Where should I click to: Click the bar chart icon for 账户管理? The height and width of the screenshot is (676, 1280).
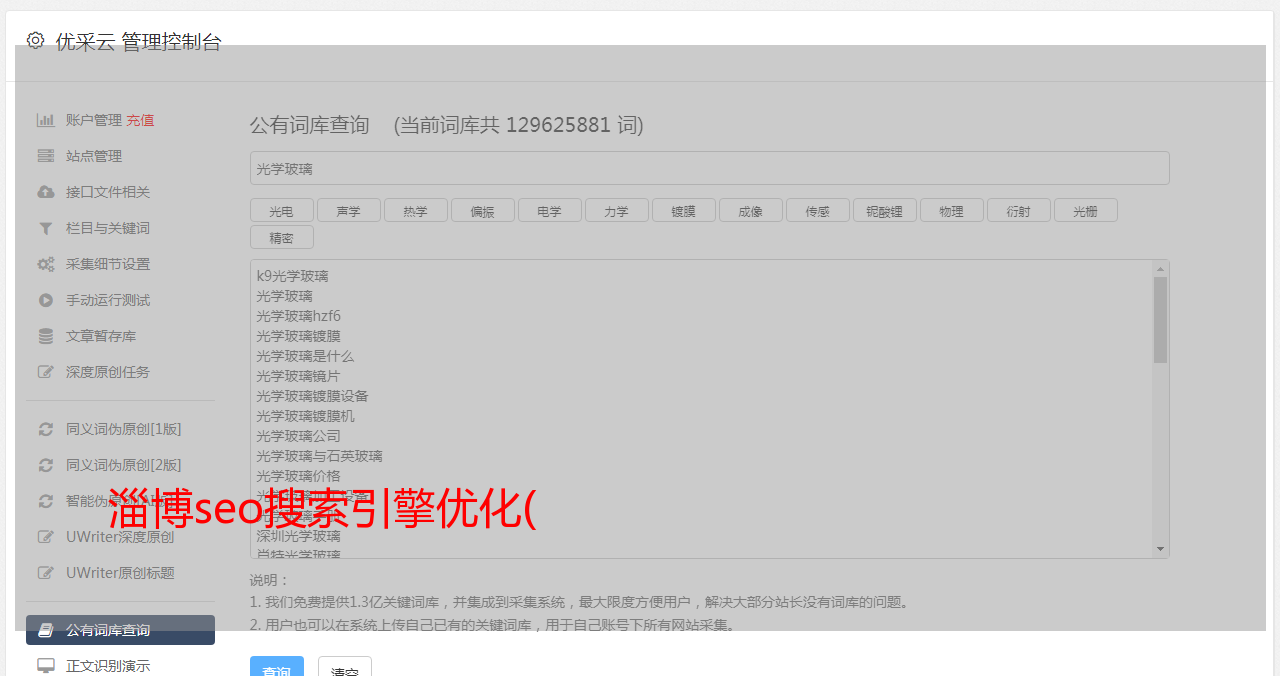tap(46, 120)
